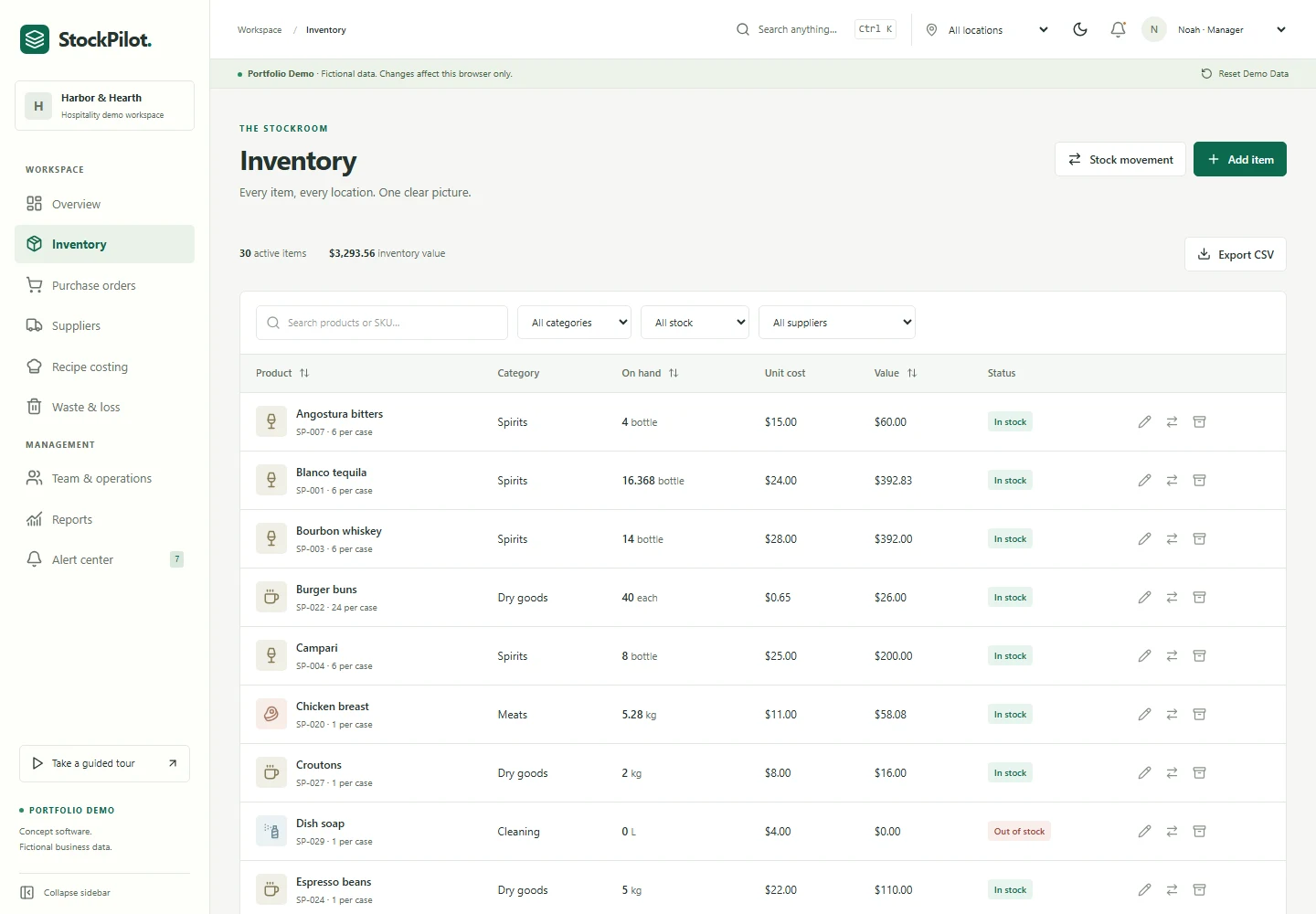Edit the Angostura bitters item
This screenshot has width=1316, height=914.
coord(1144,422)
